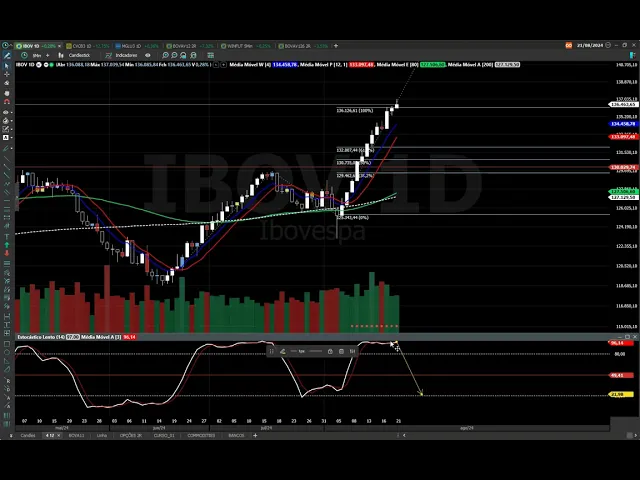
Task: Switch to BOVAV12 2R chart tab
Action: [x=188, y=46]
